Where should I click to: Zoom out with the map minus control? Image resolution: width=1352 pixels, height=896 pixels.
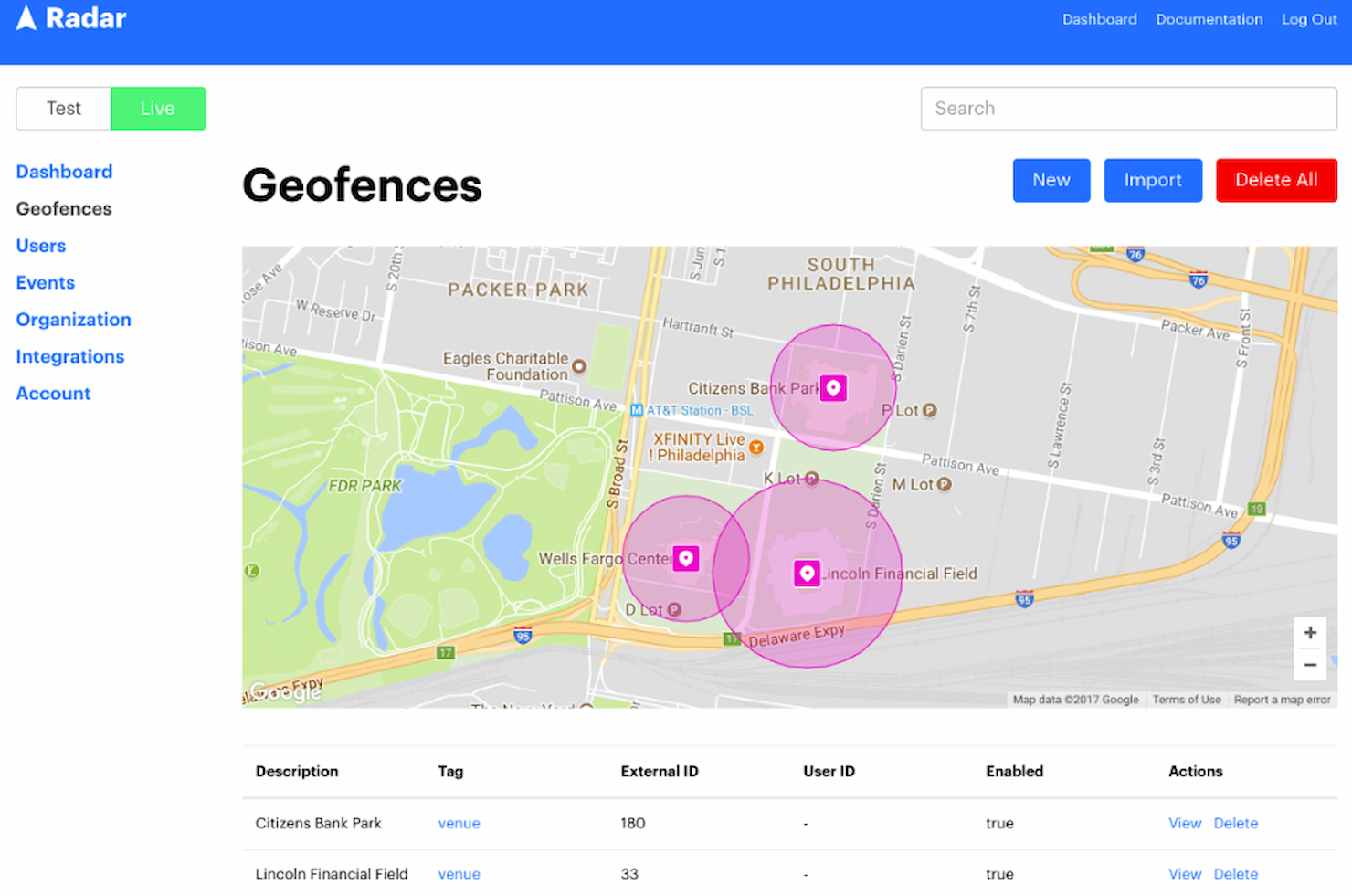tap(1310, 665)
